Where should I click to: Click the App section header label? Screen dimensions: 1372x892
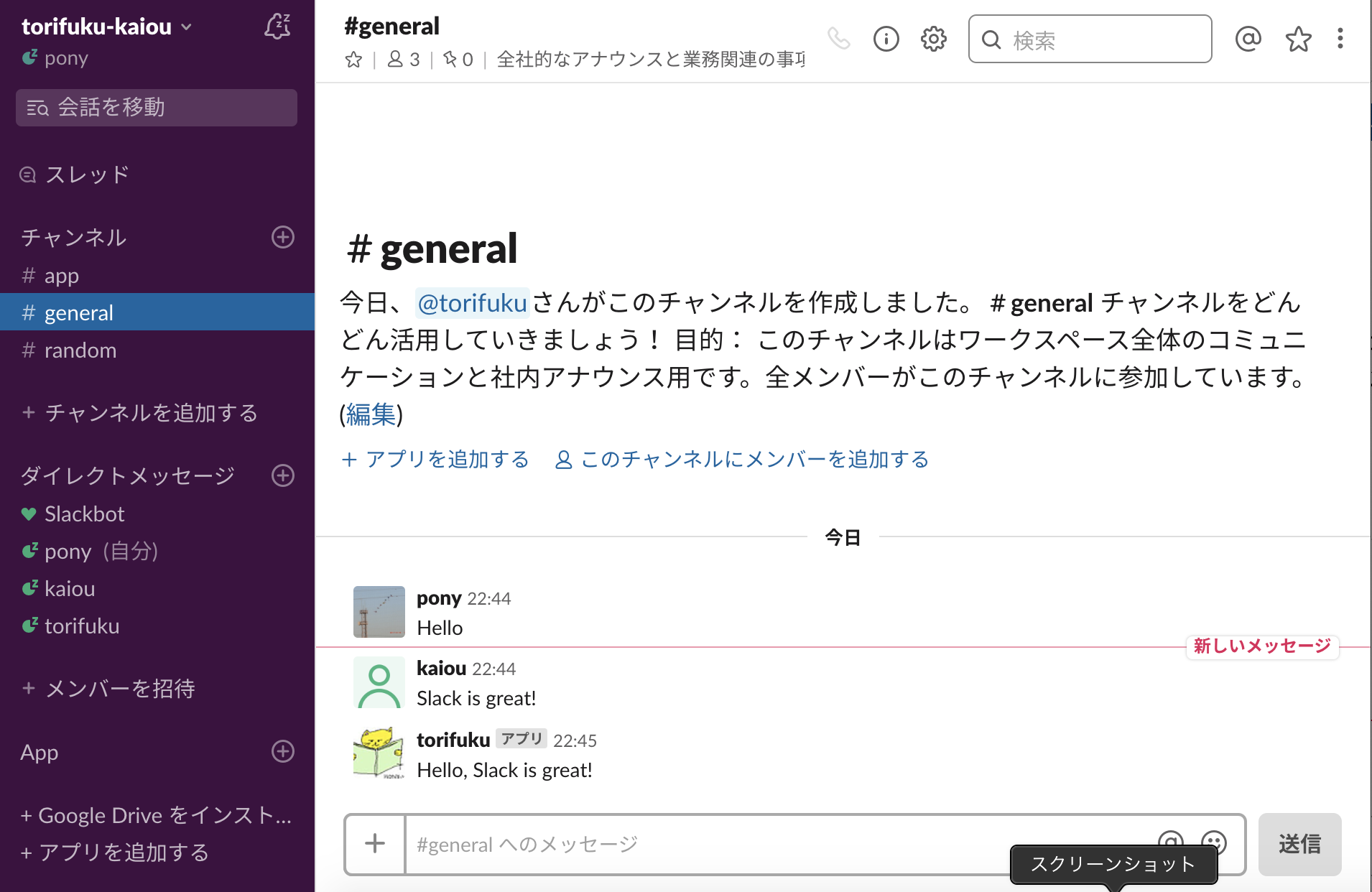(x=40, y=752)
